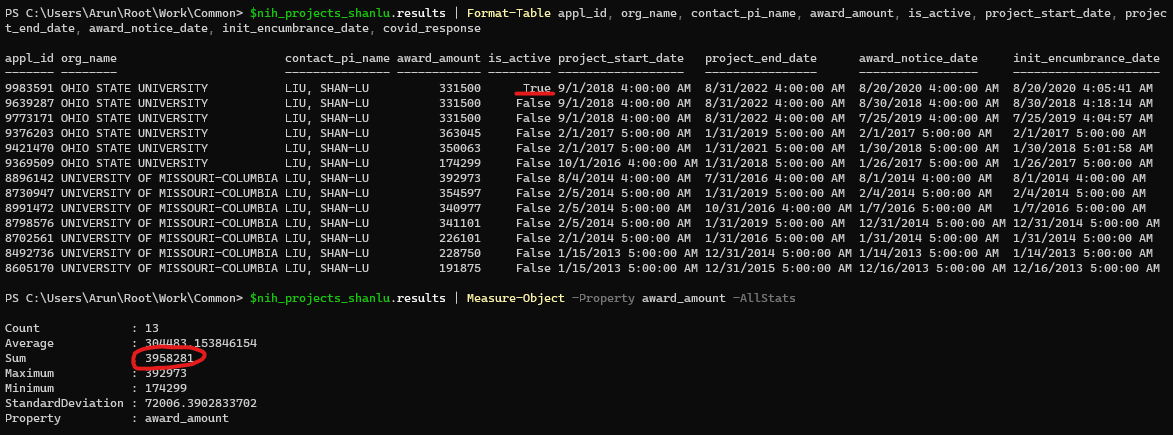Screen dimensions: 1173x435
Task: Click the init_encumbrance_date column header
Action: pos(1086,59)
